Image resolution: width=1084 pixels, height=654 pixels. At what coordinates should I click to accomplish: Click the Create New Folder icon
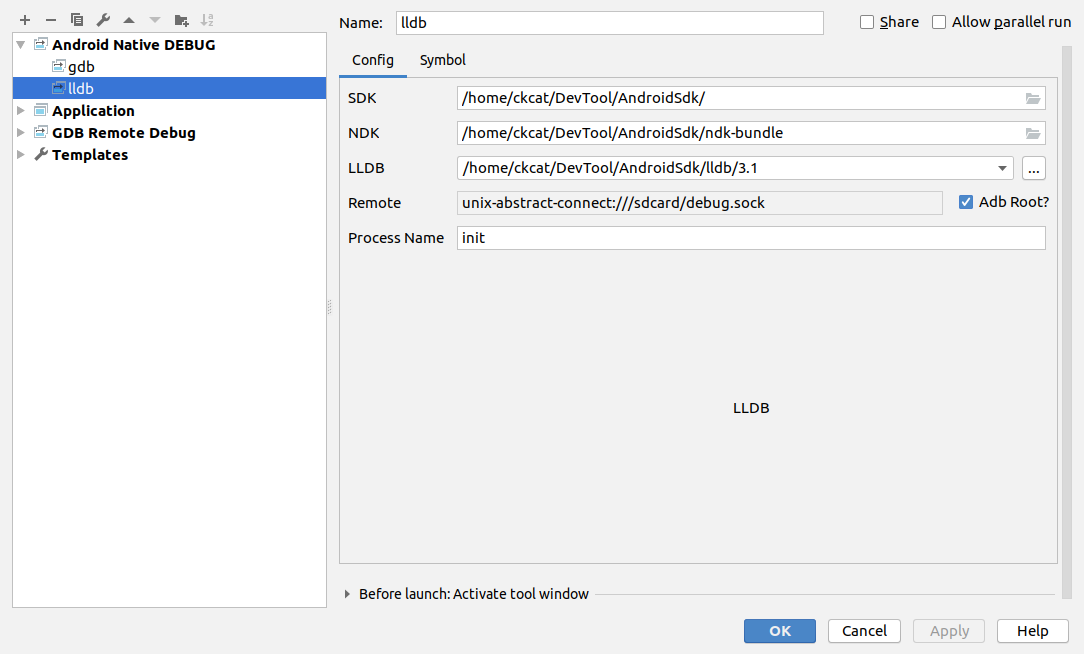point(181,20)
